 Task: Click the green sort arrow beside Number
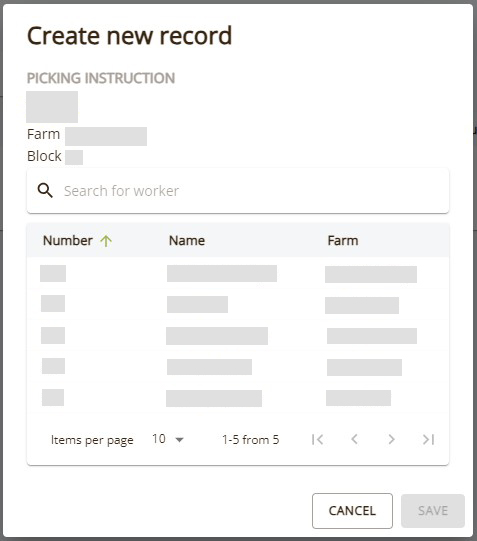tap(106, 240)
